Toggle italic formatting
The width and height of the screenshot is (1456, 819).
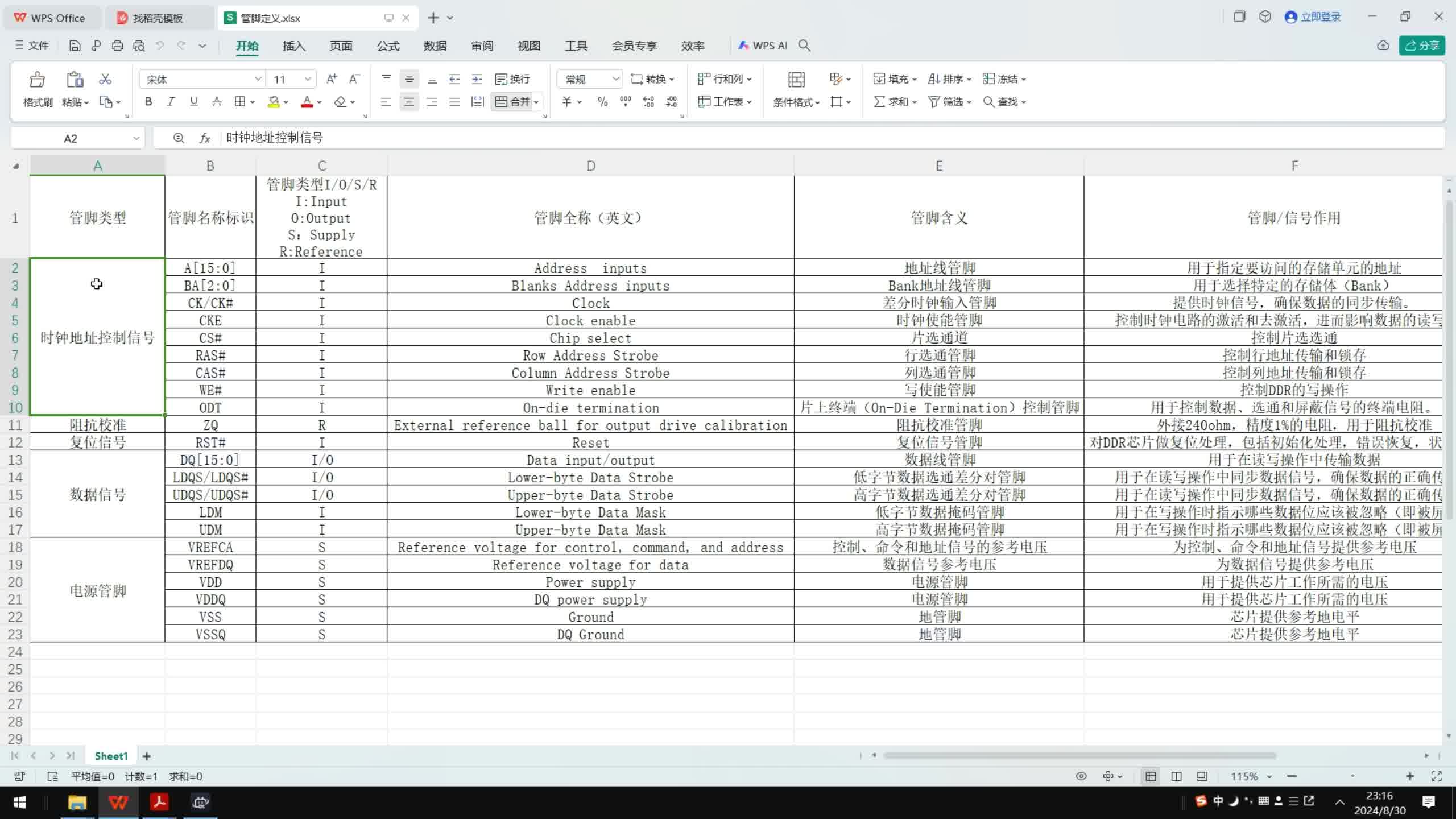(171, 102)
